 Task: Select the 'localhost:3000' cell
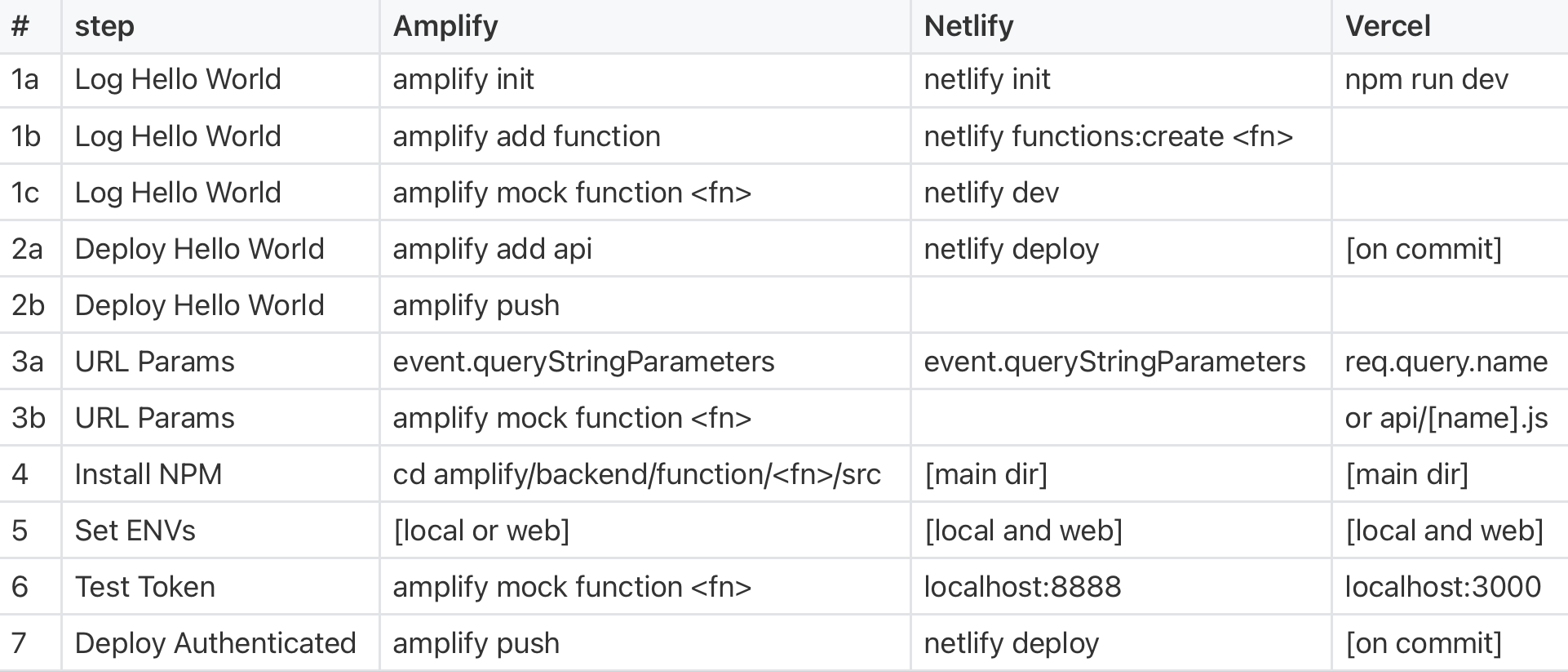click(x=1442, y=587)
